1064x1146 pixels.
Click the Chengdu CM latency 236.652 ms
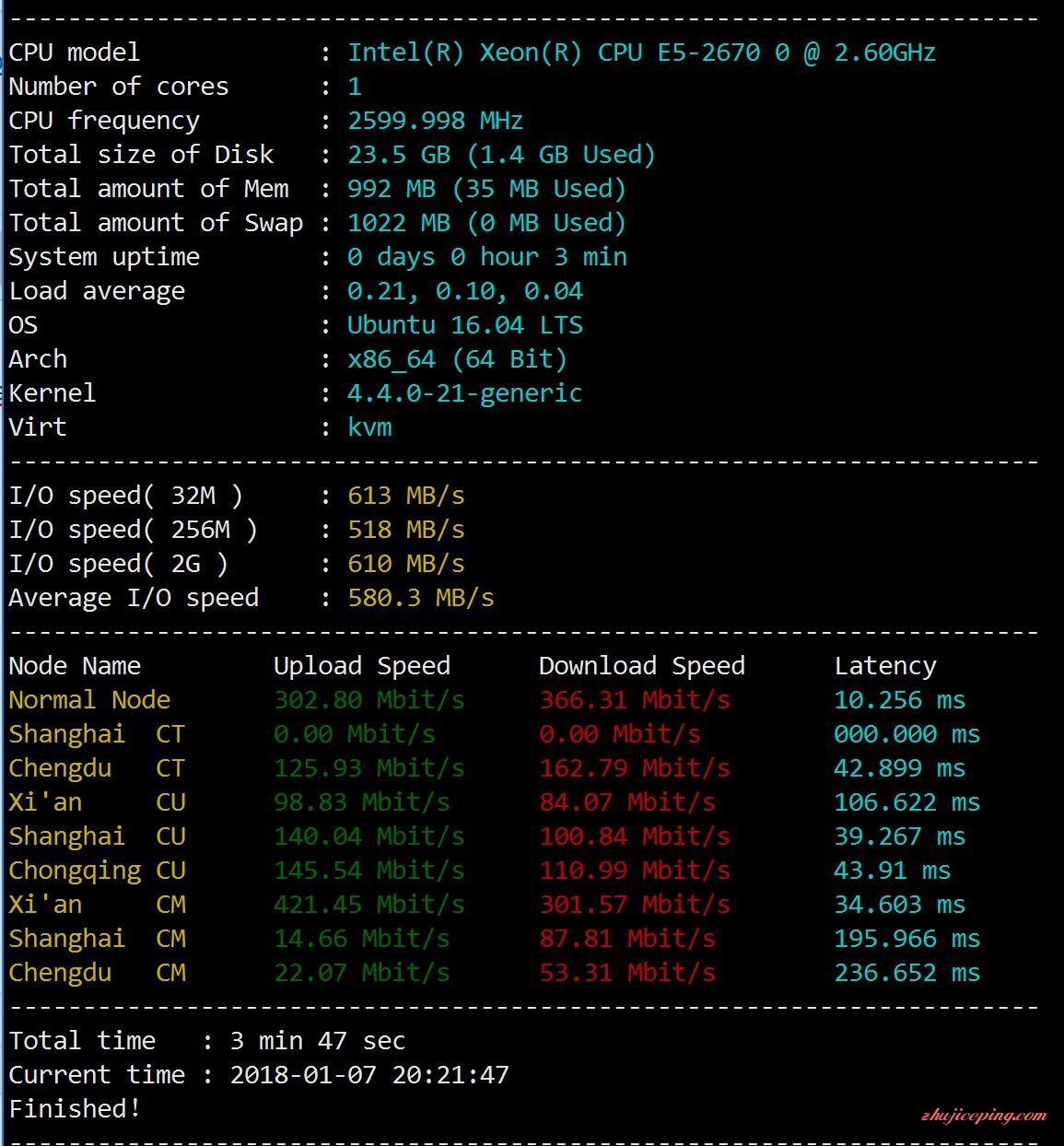[907, 973]
